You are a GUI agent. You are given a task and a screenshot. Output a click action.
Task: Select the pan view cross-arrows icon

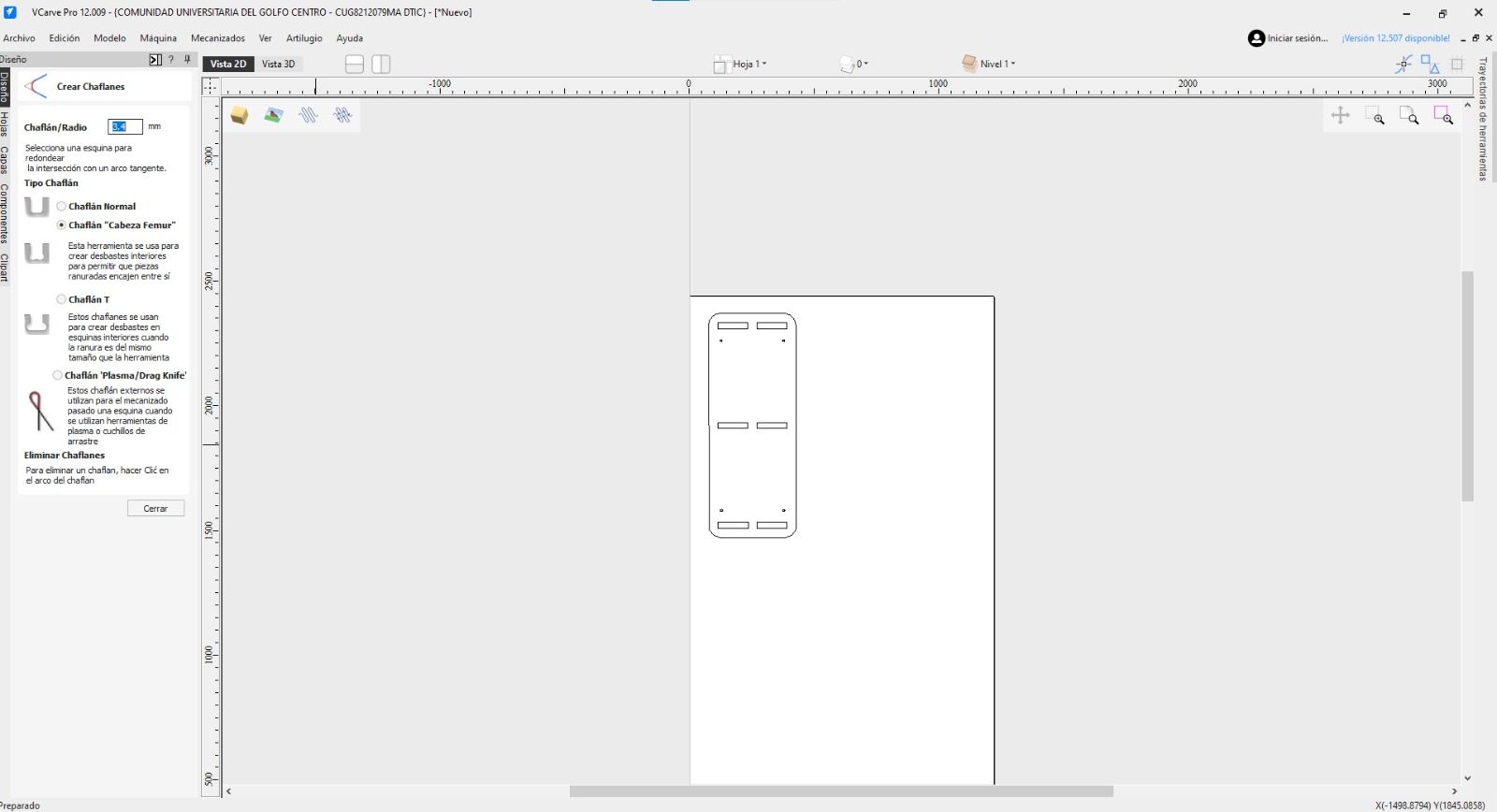pyautogui.click(x=1341, y=115)
